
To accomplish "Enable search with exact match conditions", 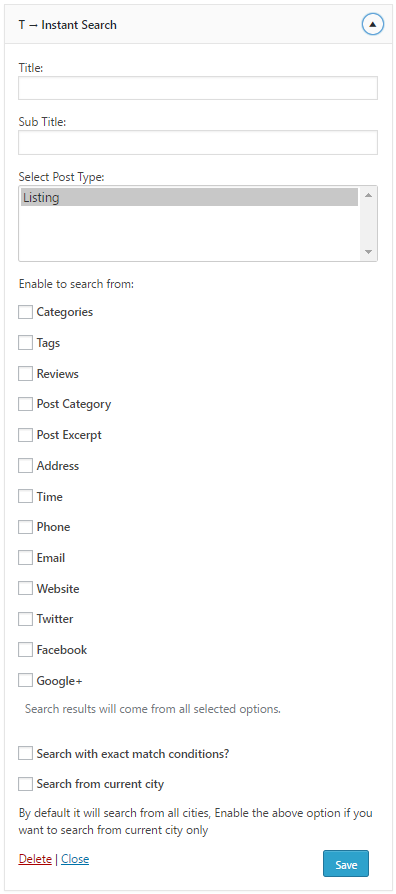I will coord(25,754).
